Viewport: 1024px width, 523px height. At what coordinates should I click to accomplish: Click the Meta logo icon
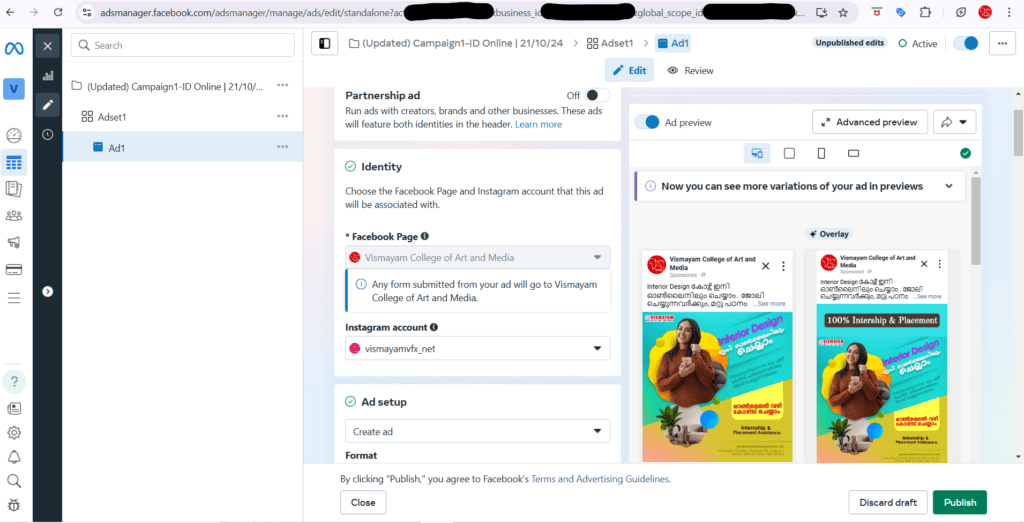pos(14,48)
